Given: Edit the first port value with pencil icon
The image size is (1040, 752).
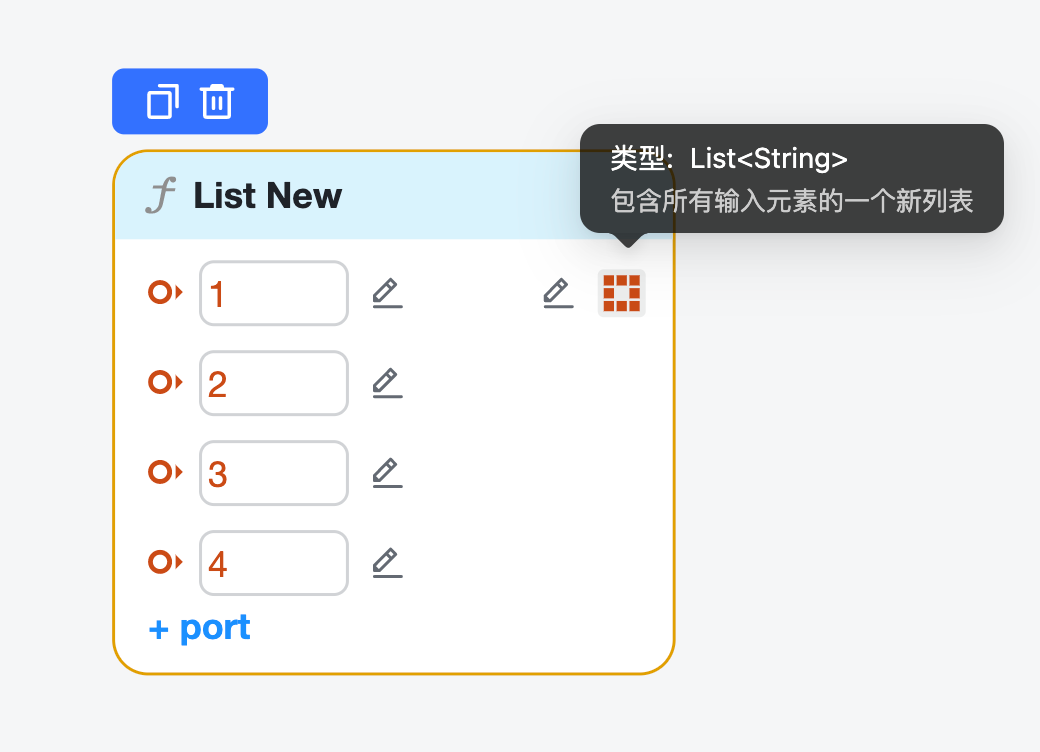Looking at the screenshot, I should pyautogui.click(x=387, y=293).
